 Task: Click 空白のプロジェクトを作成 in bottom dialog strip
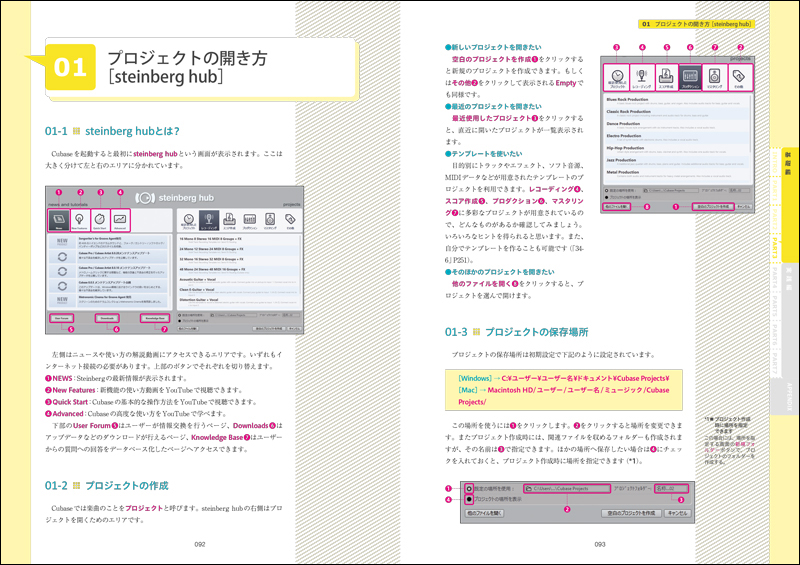631,513
